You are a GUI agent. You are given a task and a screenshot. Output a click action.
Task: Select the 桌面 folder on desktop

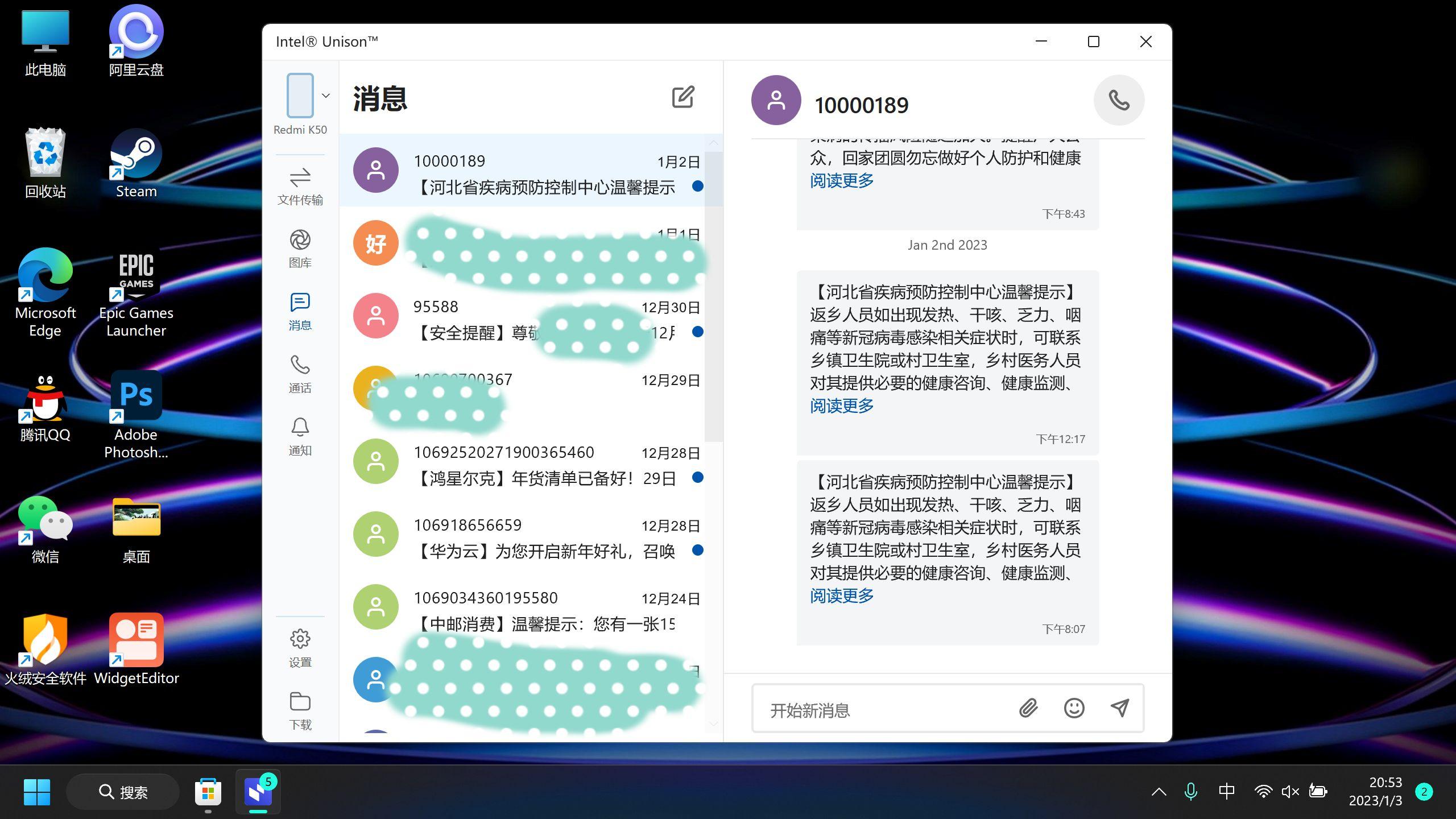click(136, 530)
